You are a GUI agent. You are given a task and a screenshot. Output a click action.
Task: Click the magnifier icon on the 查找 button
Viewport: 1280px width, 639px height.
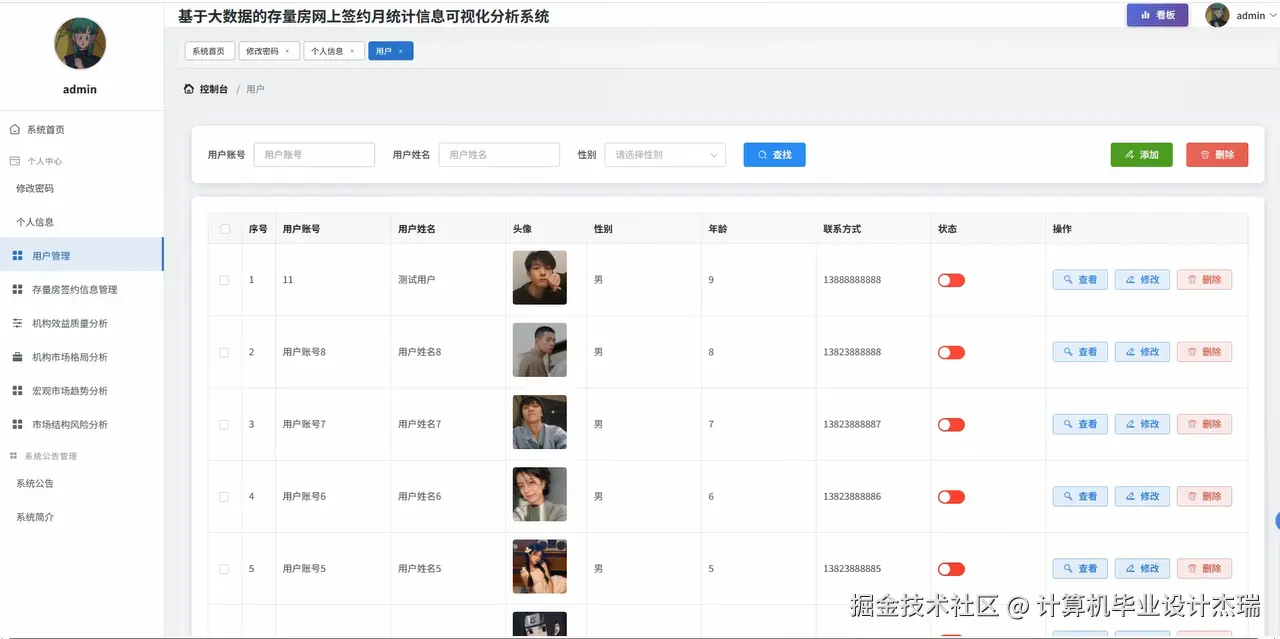[x=762, y=154]
